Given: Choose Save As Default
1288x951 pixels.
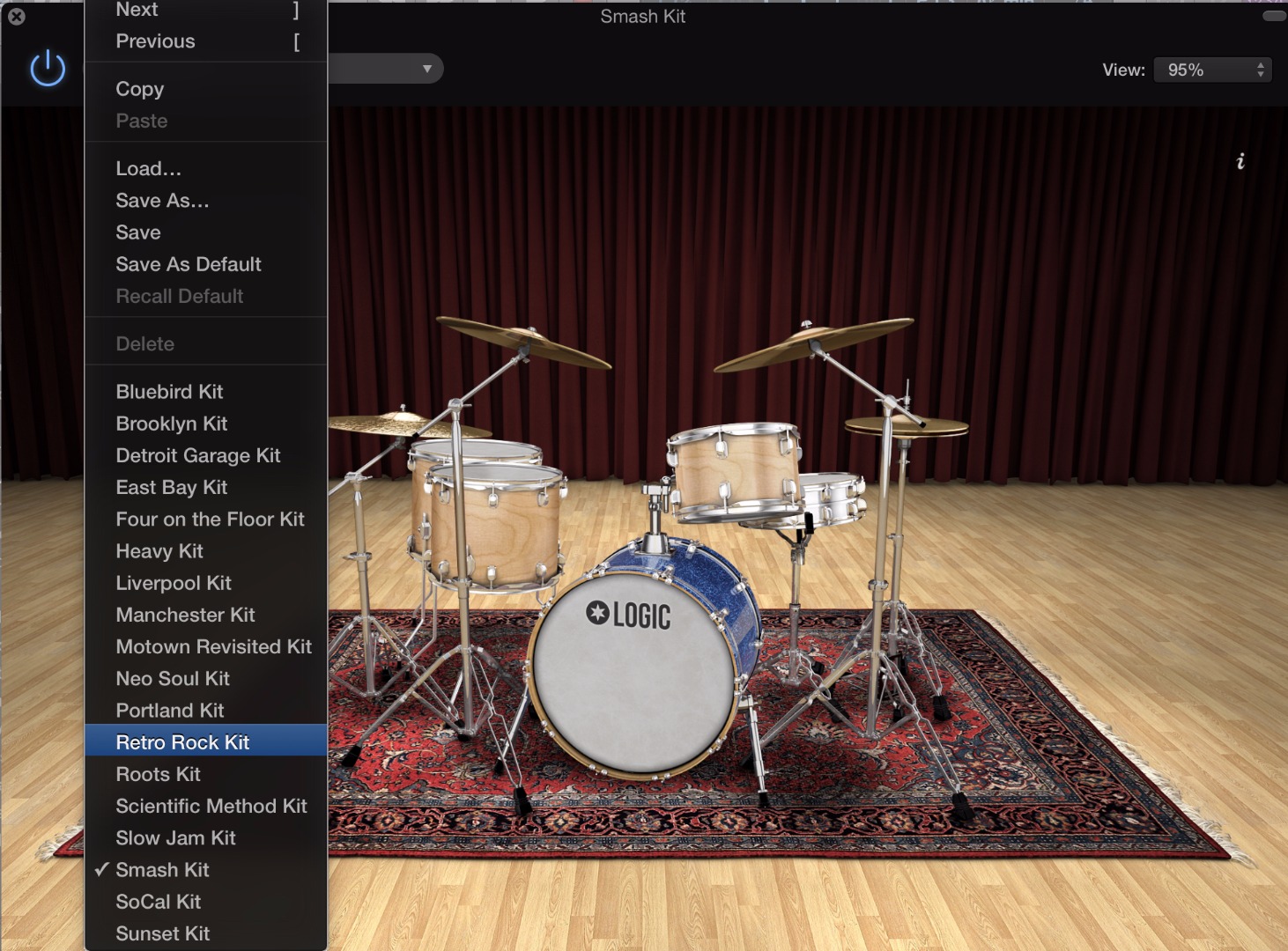Looking at the screenshot, I should pyautogui.click(x=206, y=264).
